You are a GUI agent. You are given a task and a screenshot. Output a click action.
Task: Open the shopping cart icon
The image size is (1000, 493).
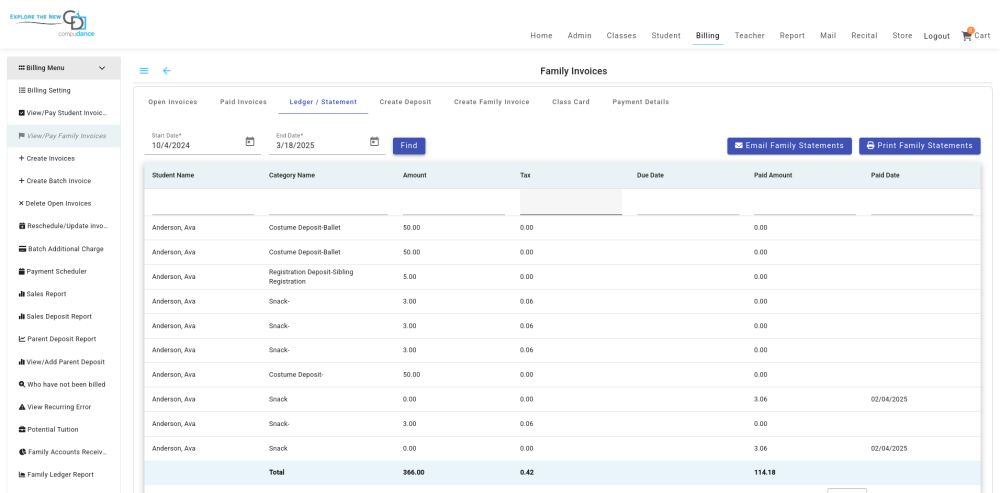click(x=967, y=36)
